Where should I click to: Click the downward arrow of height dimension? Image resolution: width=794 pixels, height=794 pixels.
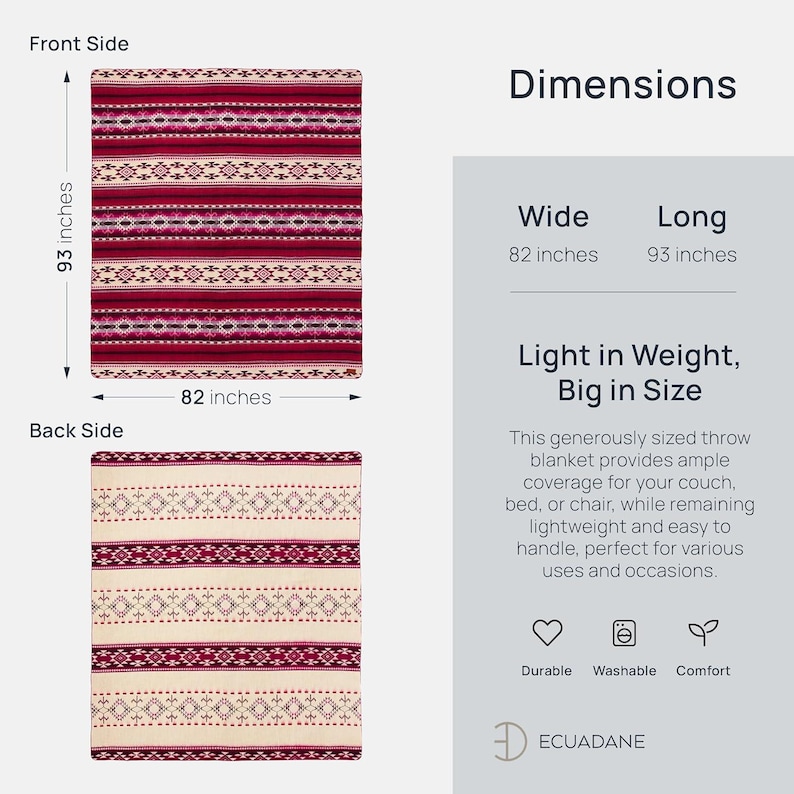pyautogui.click(x=66, y=372)
